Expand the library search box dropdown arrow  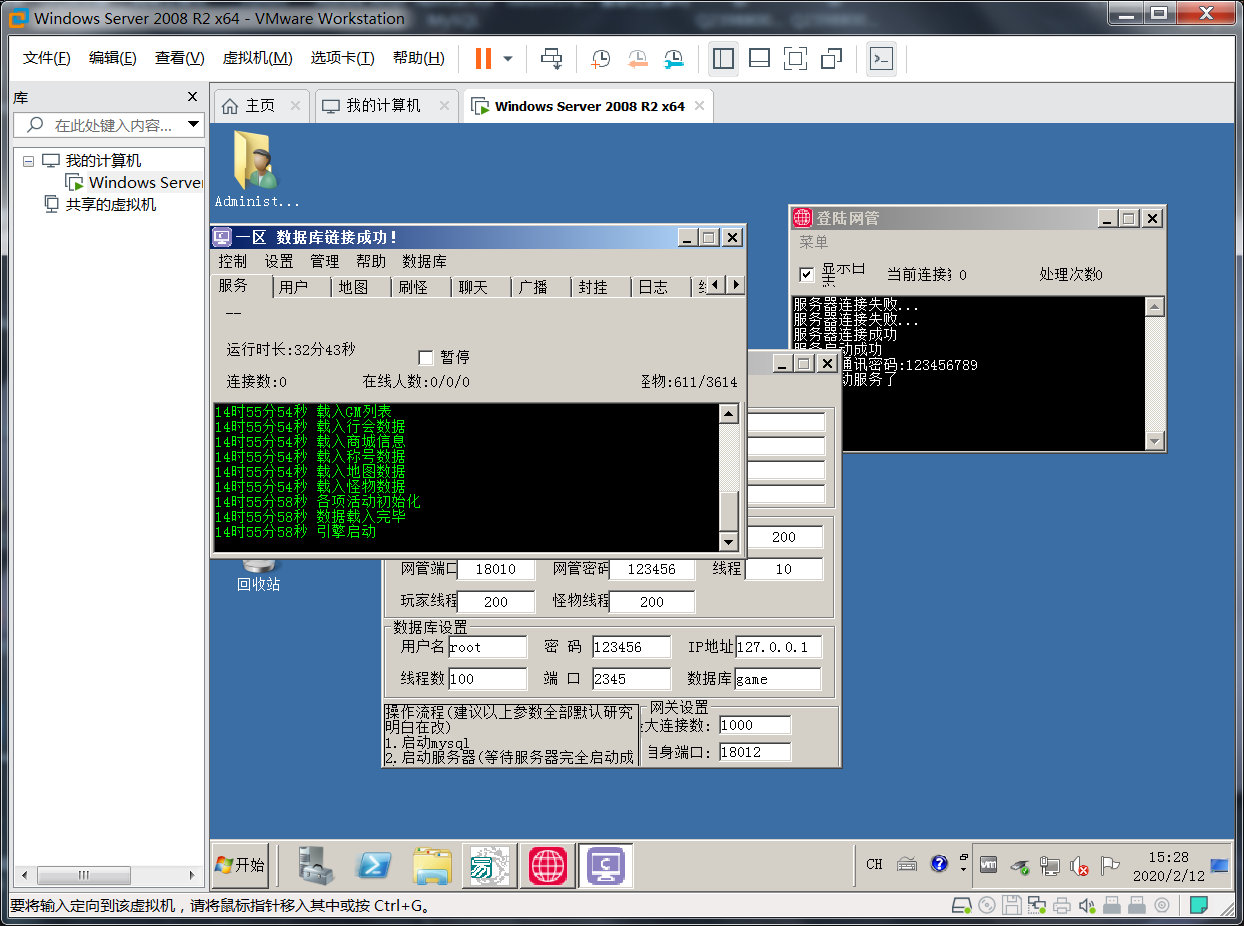click(193, 125)
